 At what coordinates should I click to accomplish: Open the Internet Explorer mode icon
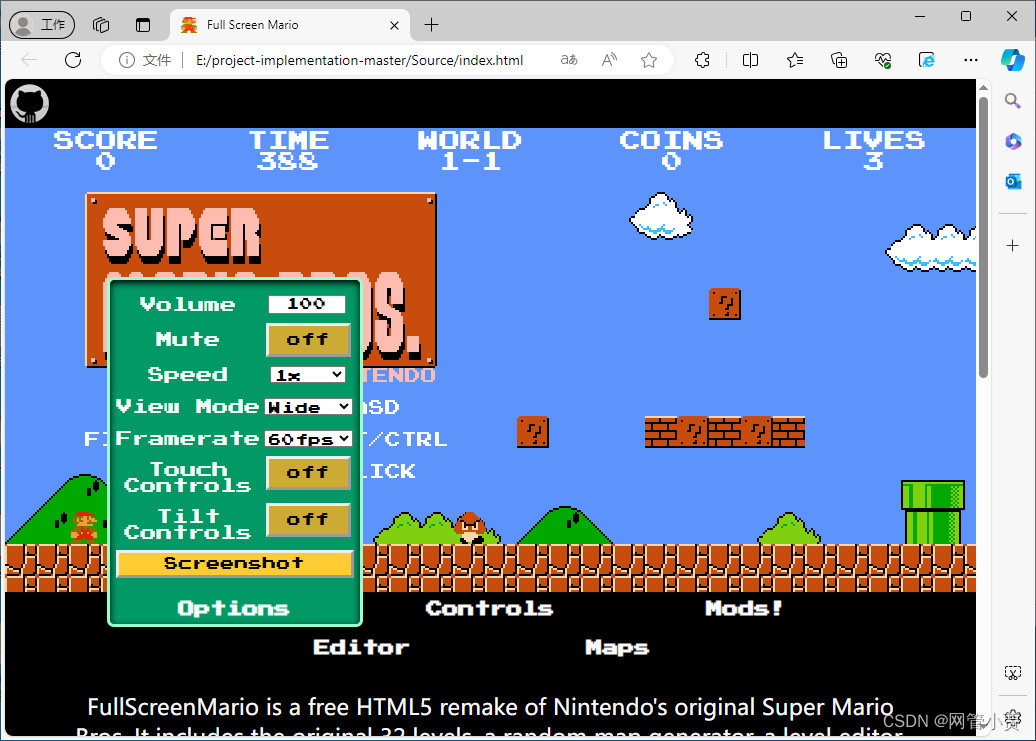[927, 60]
